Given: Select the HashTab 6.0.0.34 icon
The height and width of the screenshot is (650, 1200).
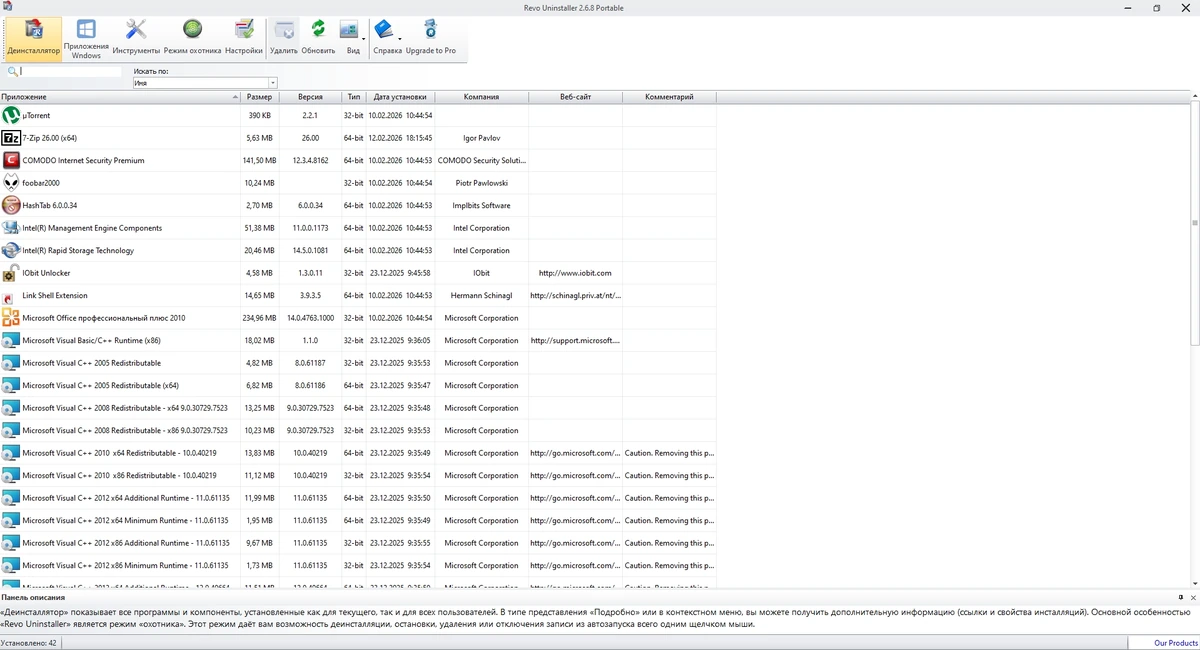Looking at the screenshot, I should tap(11, 205).
